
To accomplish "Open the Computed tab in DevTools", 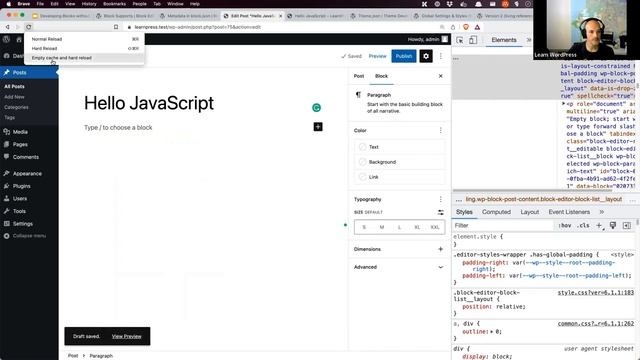I will (496, 212).
